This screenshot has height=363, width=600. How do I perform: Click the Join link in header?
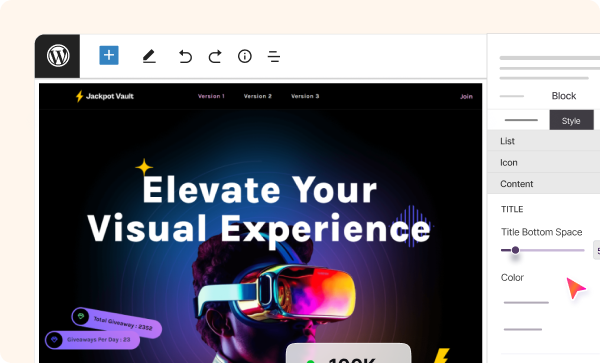pyautogui.click(x=466, y=96)
